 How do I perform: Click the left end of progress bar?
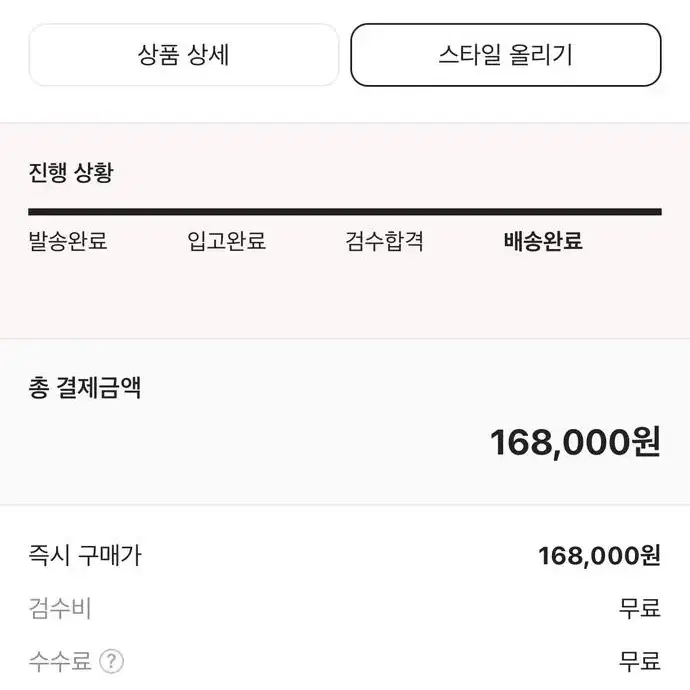click(33, 212)
